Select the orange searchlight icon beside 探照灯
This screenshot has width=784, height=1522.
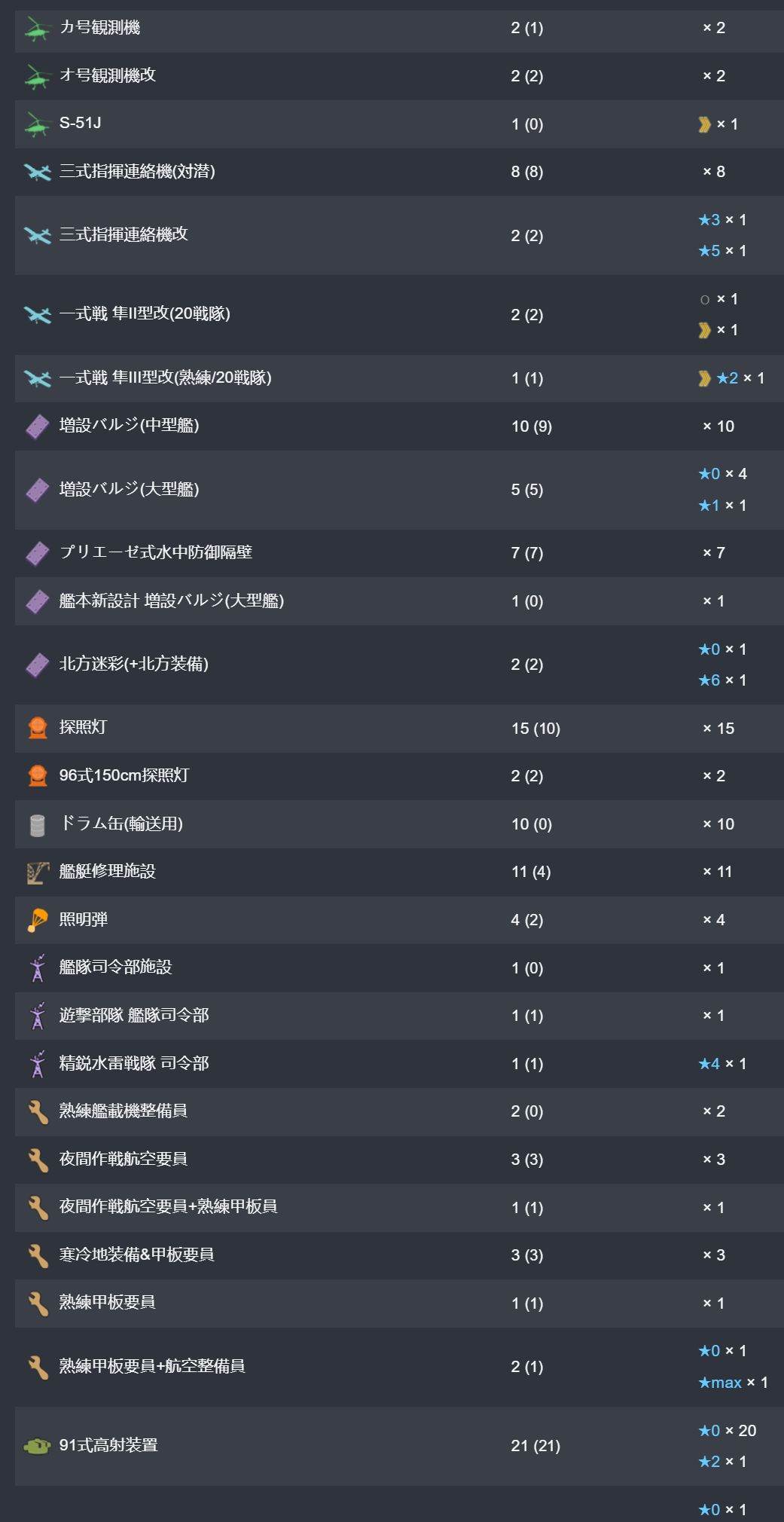(x=37, y=729)
